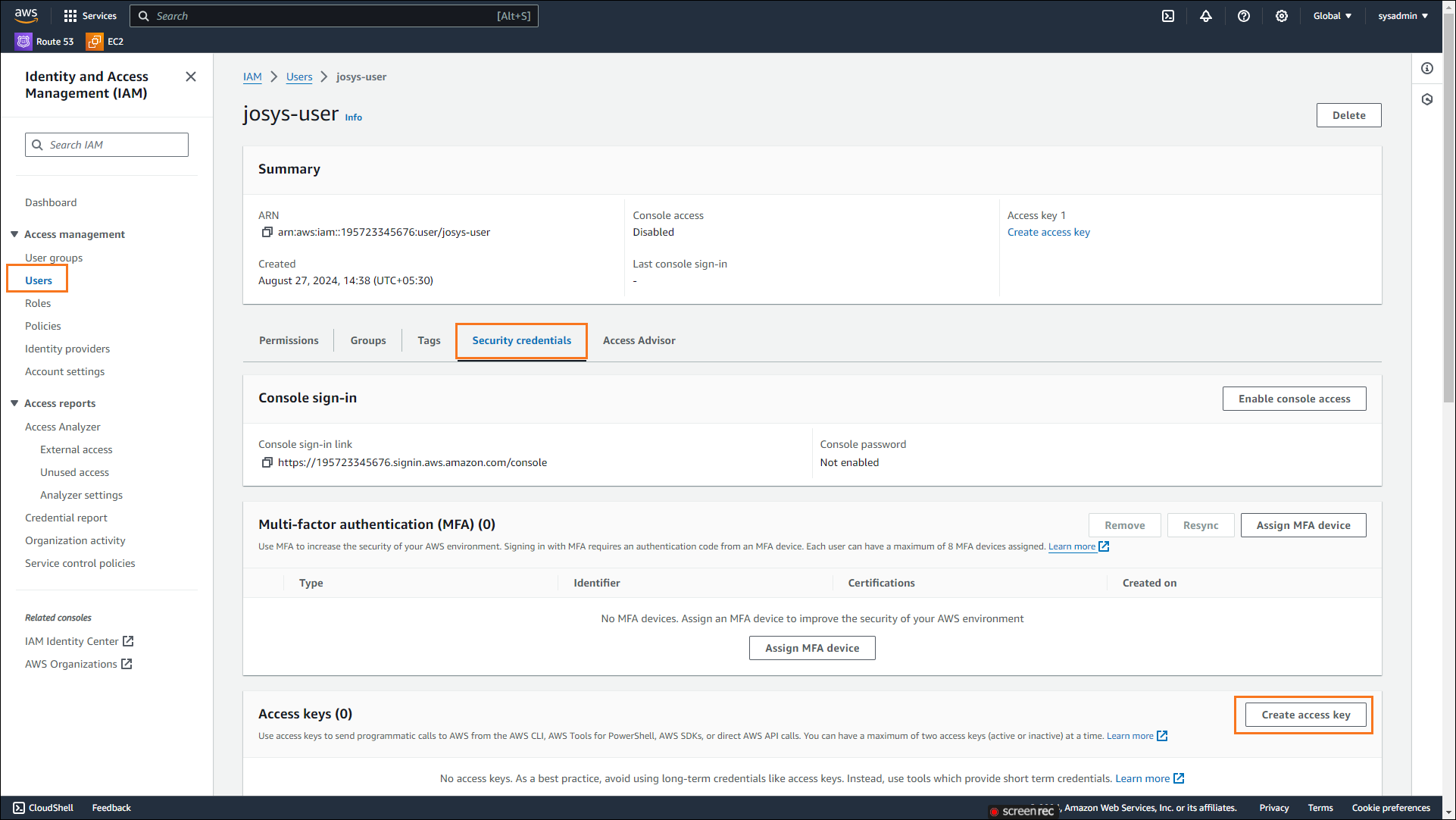
Task: Collapse the Access reports section
Action: coord(14,403)
